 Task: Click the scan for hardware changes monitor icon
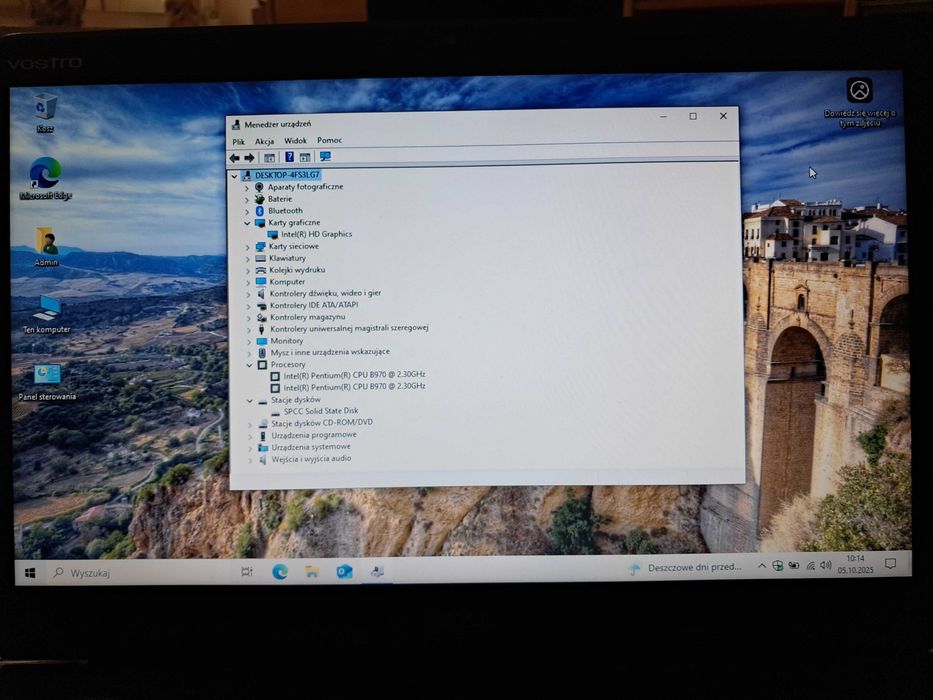[x=325, y=157]
